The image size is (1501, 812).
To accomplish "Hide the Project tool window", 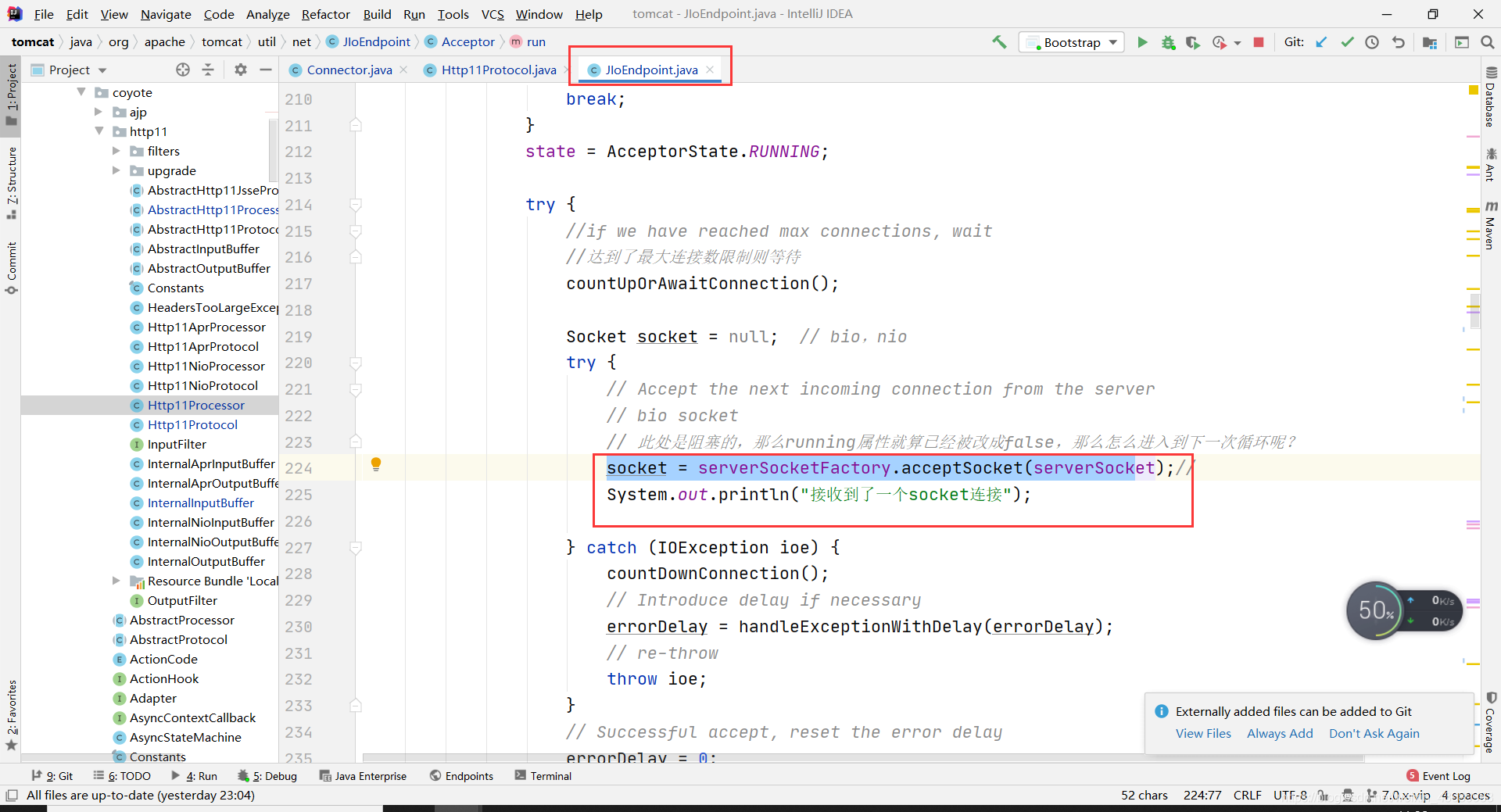I will click(266, 70).
